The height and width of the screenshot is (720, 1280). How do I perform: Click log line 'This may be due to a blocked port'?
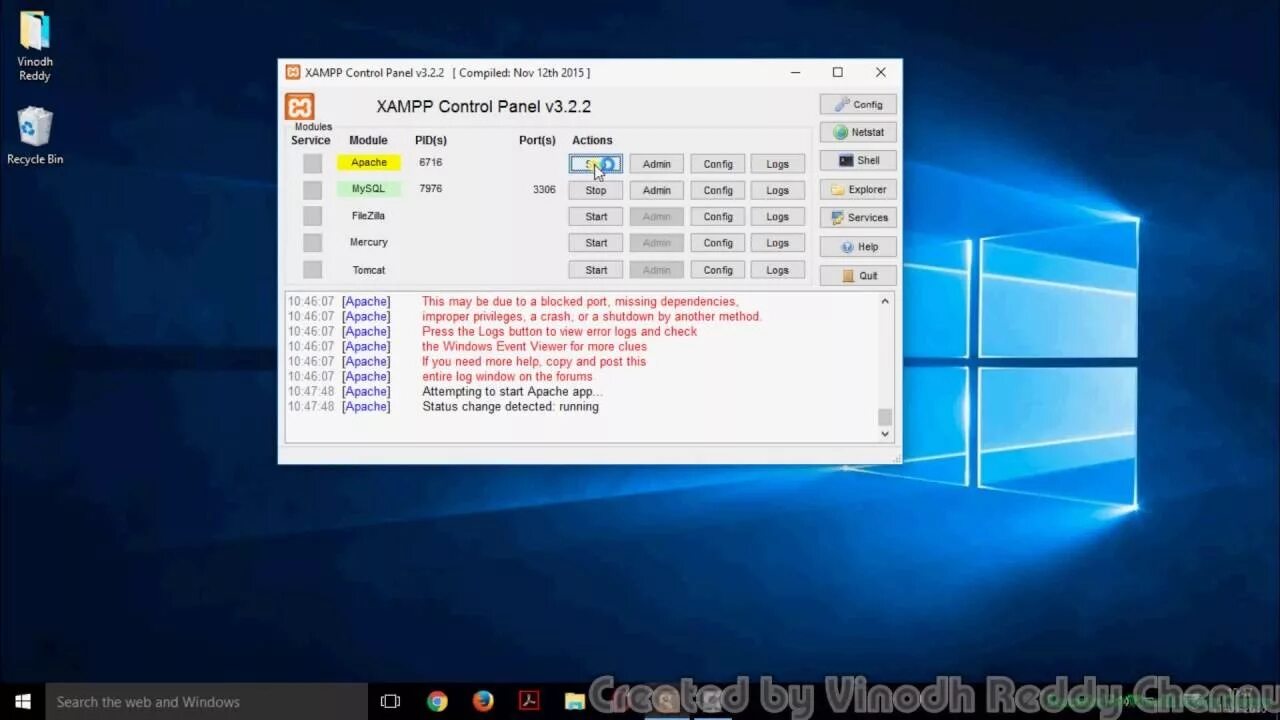(580, 302)
